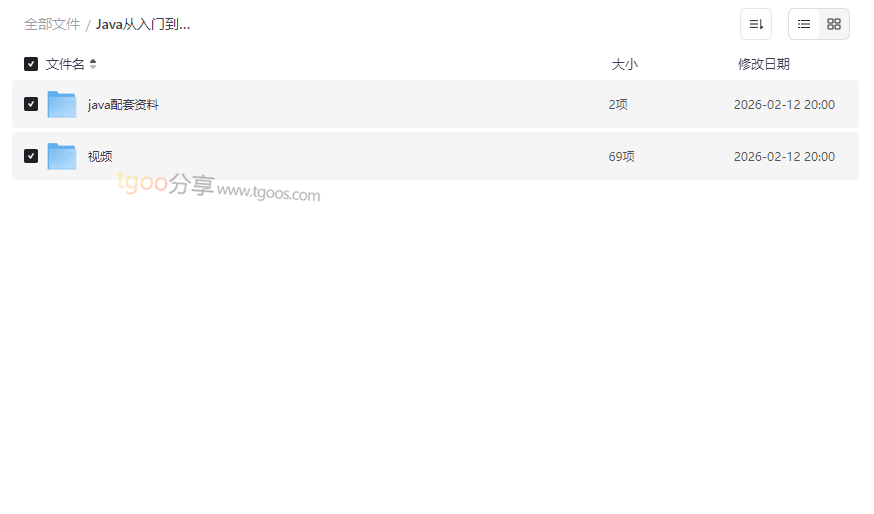Switch to grid view layout

point(834,24)
